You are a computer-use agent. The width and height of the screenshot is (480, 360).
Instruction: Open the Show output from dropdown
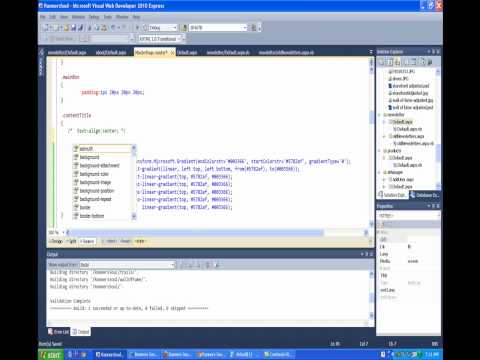coord(127,265)
